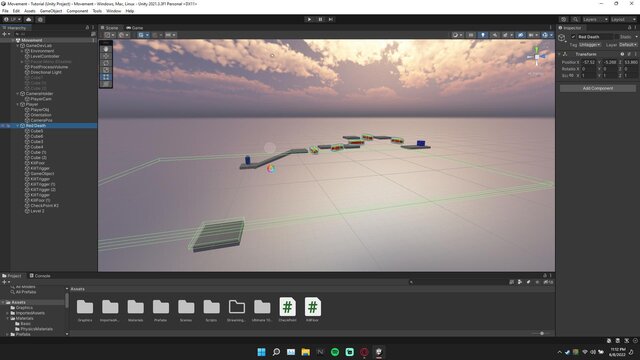The height and width of the screenshot is (360, 640).
Task: Start Play mode with the Play button
Action: tap(309, 19)
